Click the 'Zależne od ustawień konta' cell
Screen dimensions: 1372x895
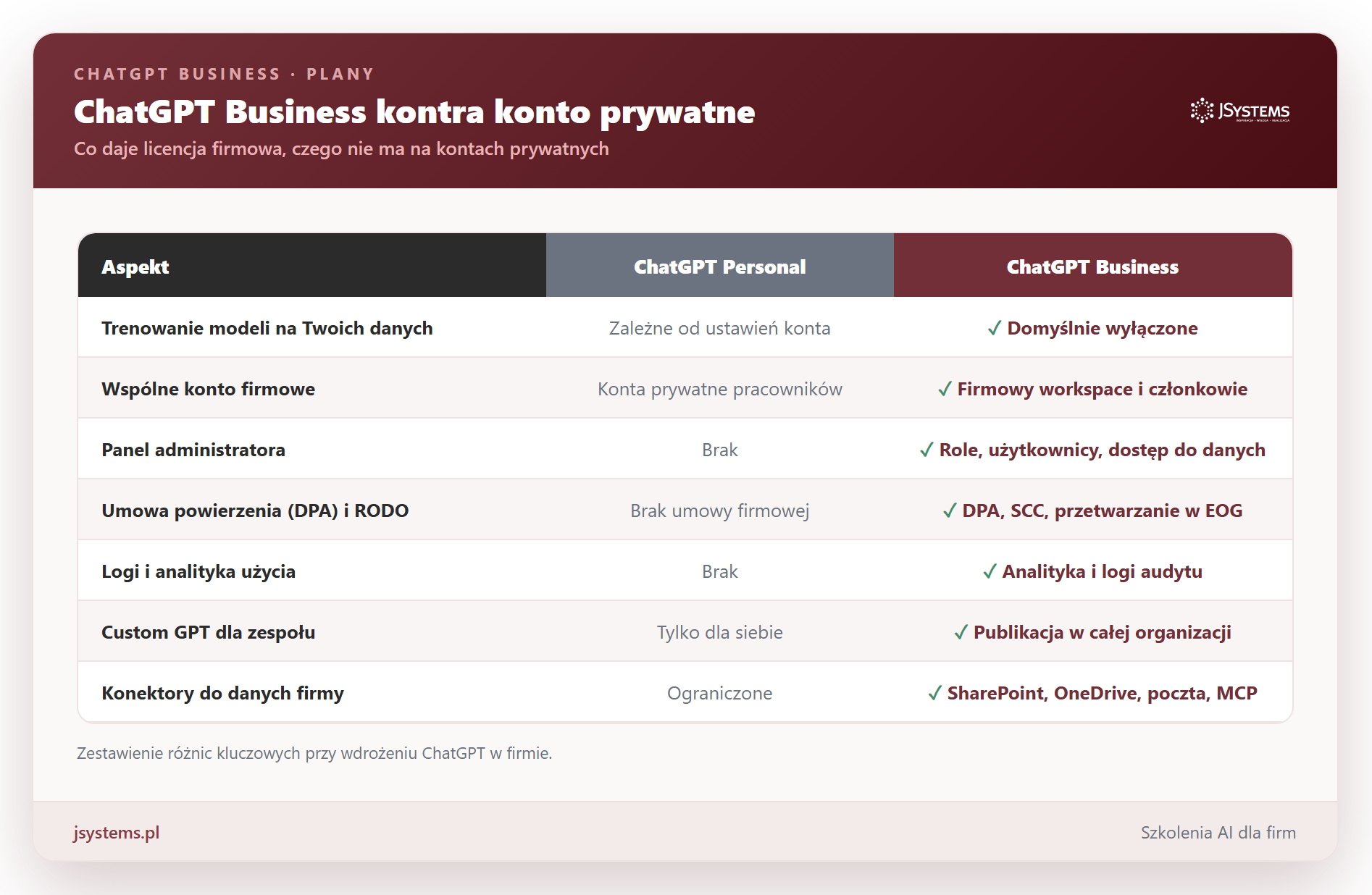pos(719,328)
